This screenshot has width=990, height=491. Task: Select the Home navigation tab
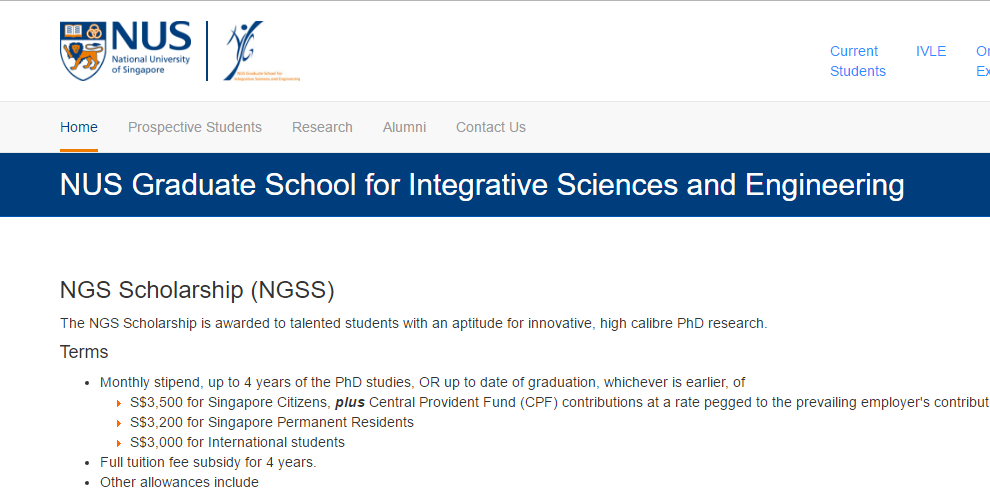[x=79, y=127]
